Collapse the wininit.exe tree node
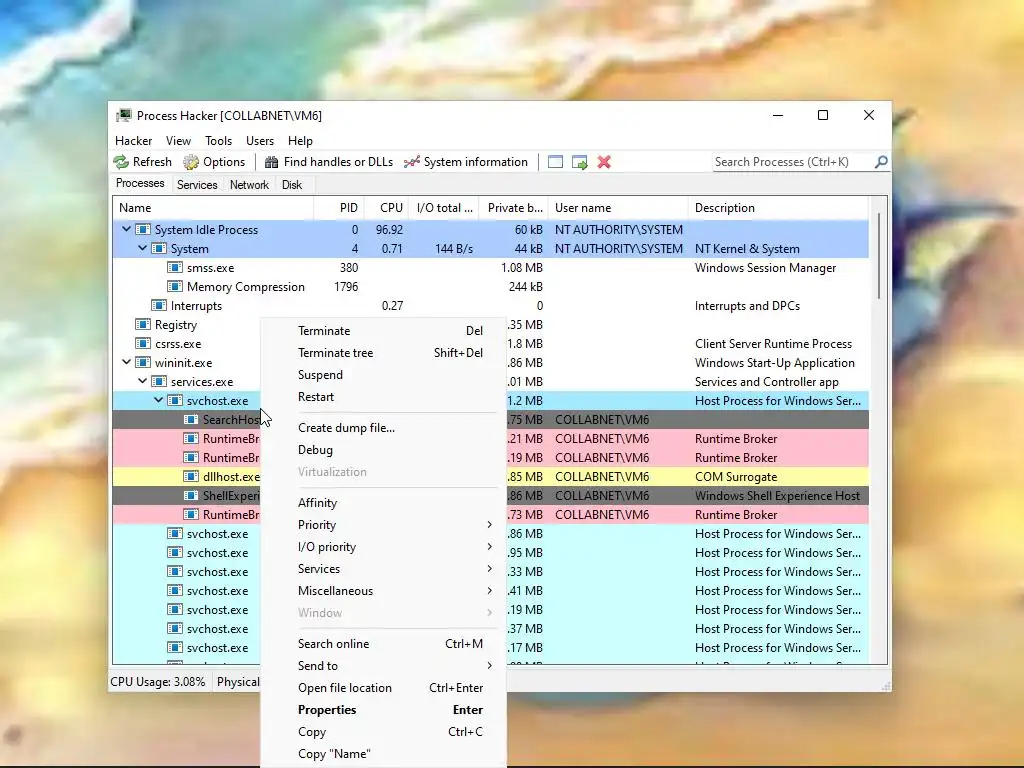The image size is (1024, 768). point(127,362)
